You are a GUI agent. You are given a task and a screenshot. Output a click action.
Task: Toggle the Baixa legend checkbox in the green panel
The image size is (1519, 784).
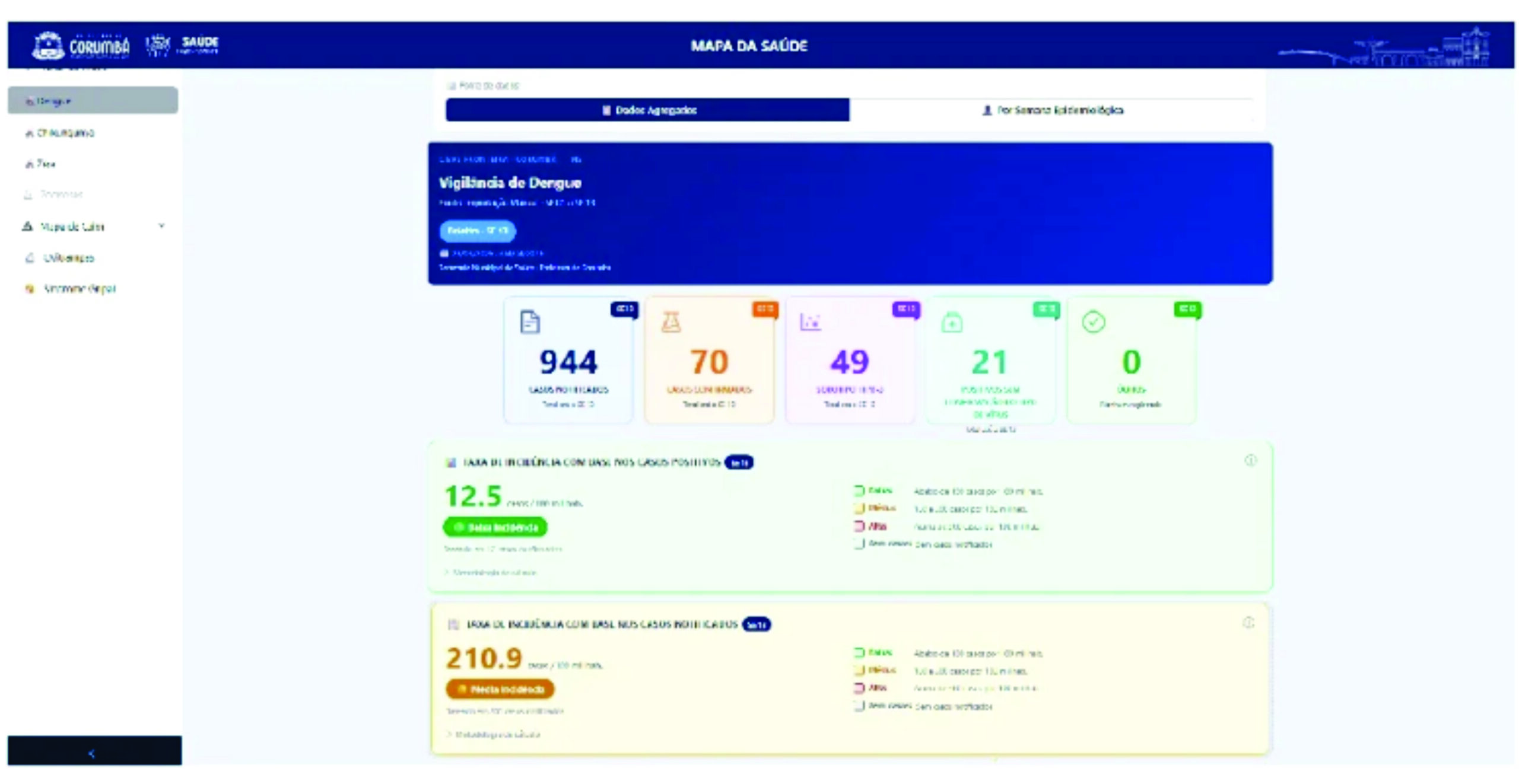(859, 491)
